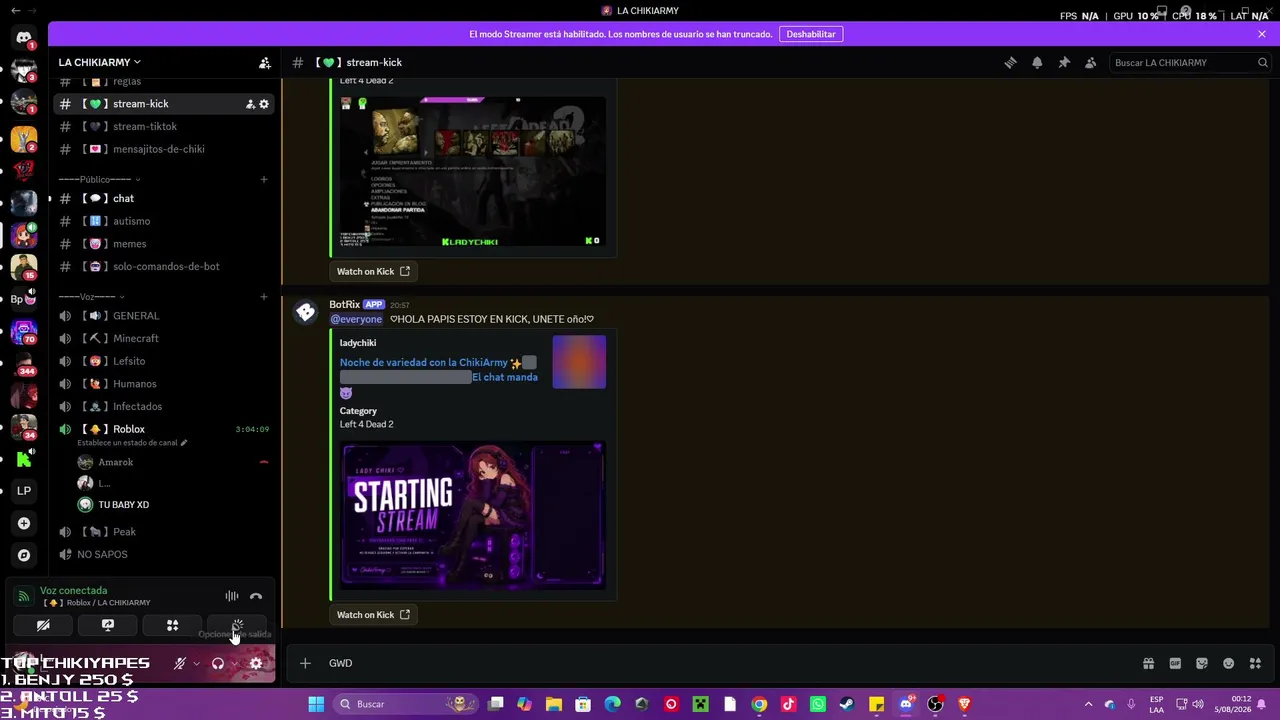Open the NO SAPOS channel

coord(163,554)
